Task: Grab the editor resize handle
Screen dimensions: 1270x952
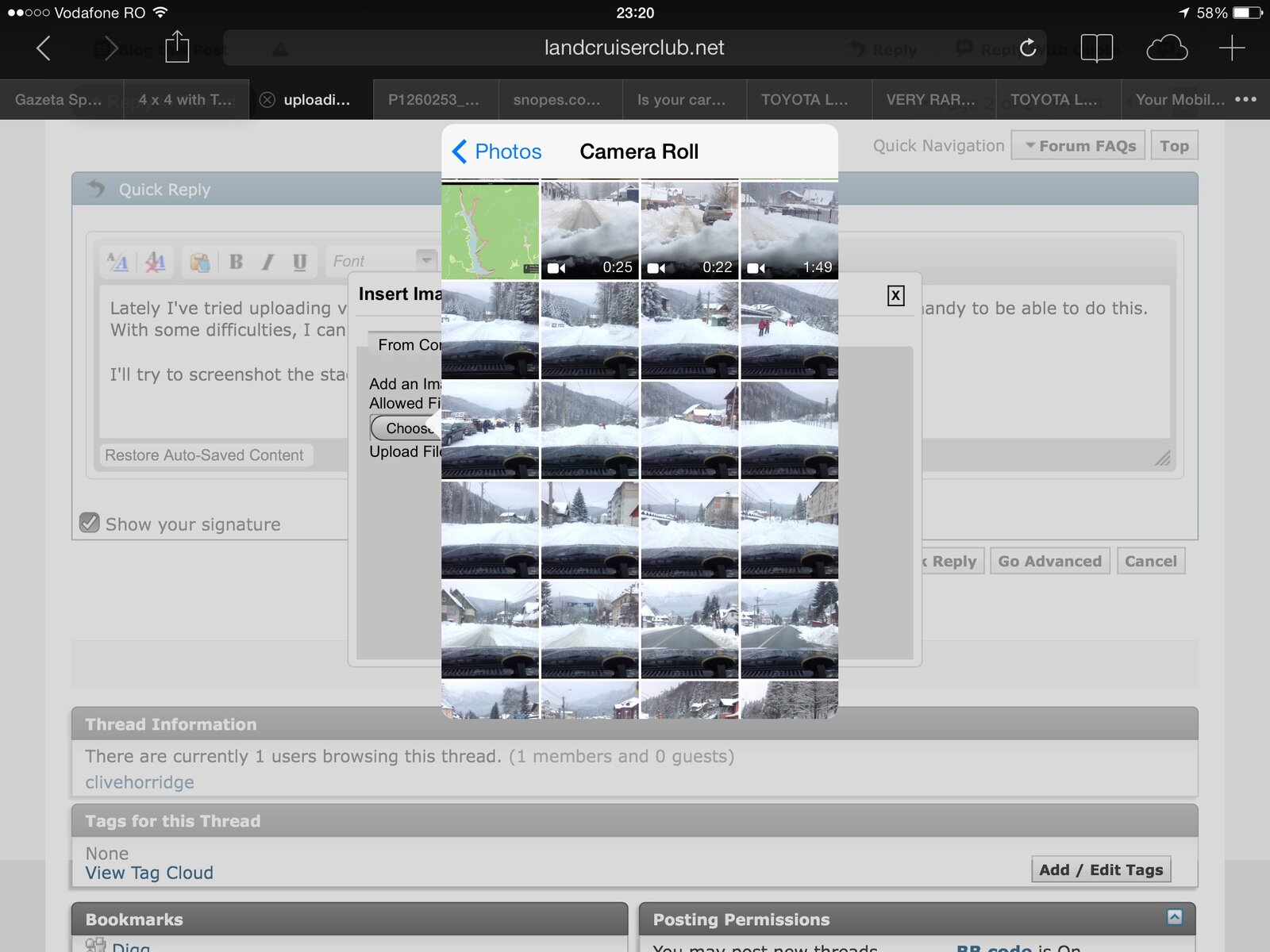Action: 1162,458
